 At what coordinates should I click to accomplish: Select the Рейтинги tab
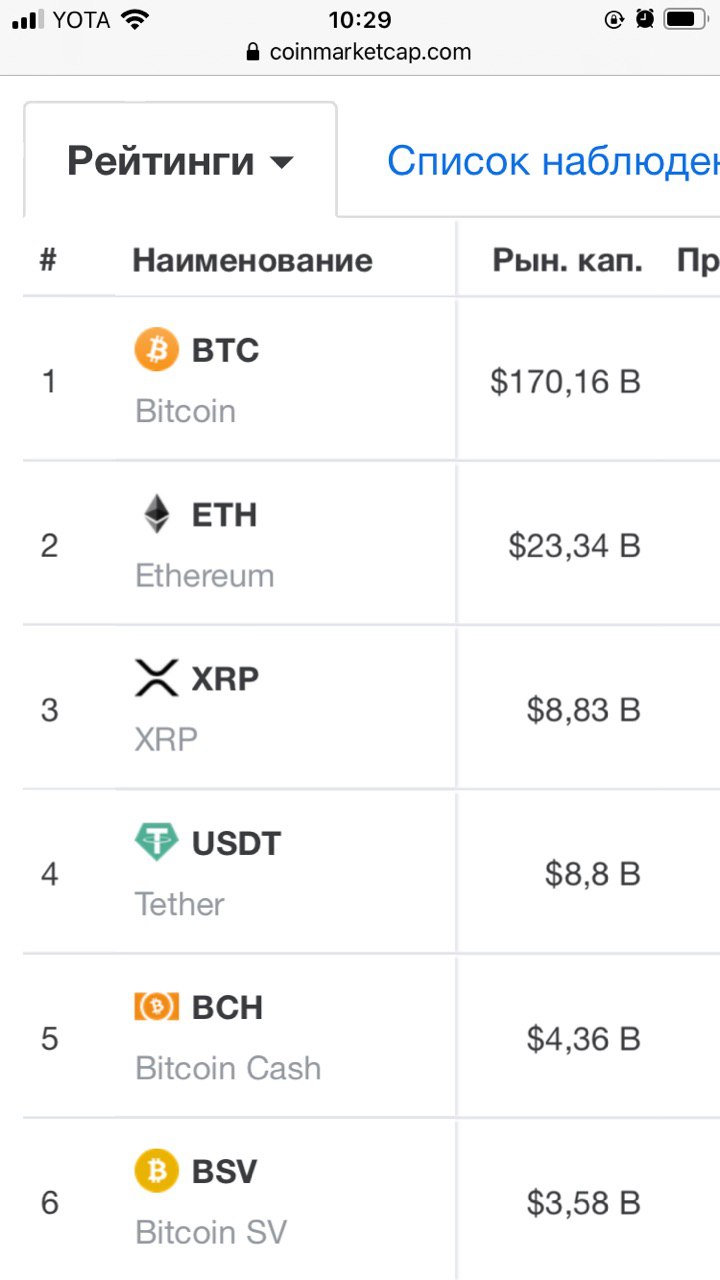180,160
